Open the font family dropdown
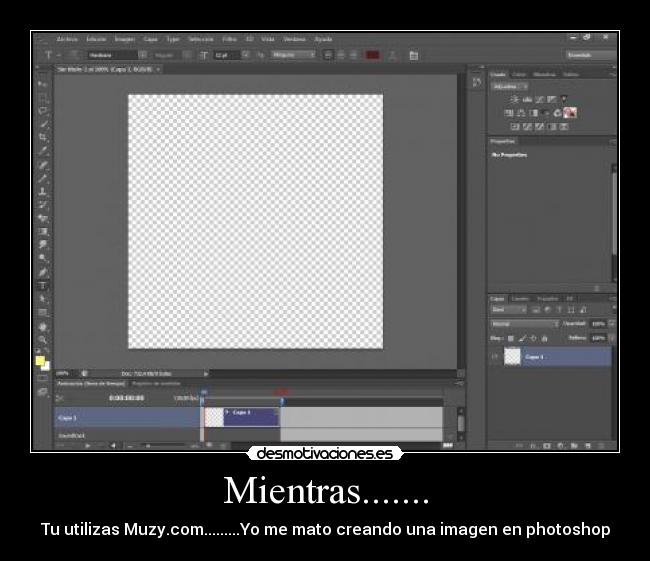Screen dimensions: 650x561 pos(142,55)
